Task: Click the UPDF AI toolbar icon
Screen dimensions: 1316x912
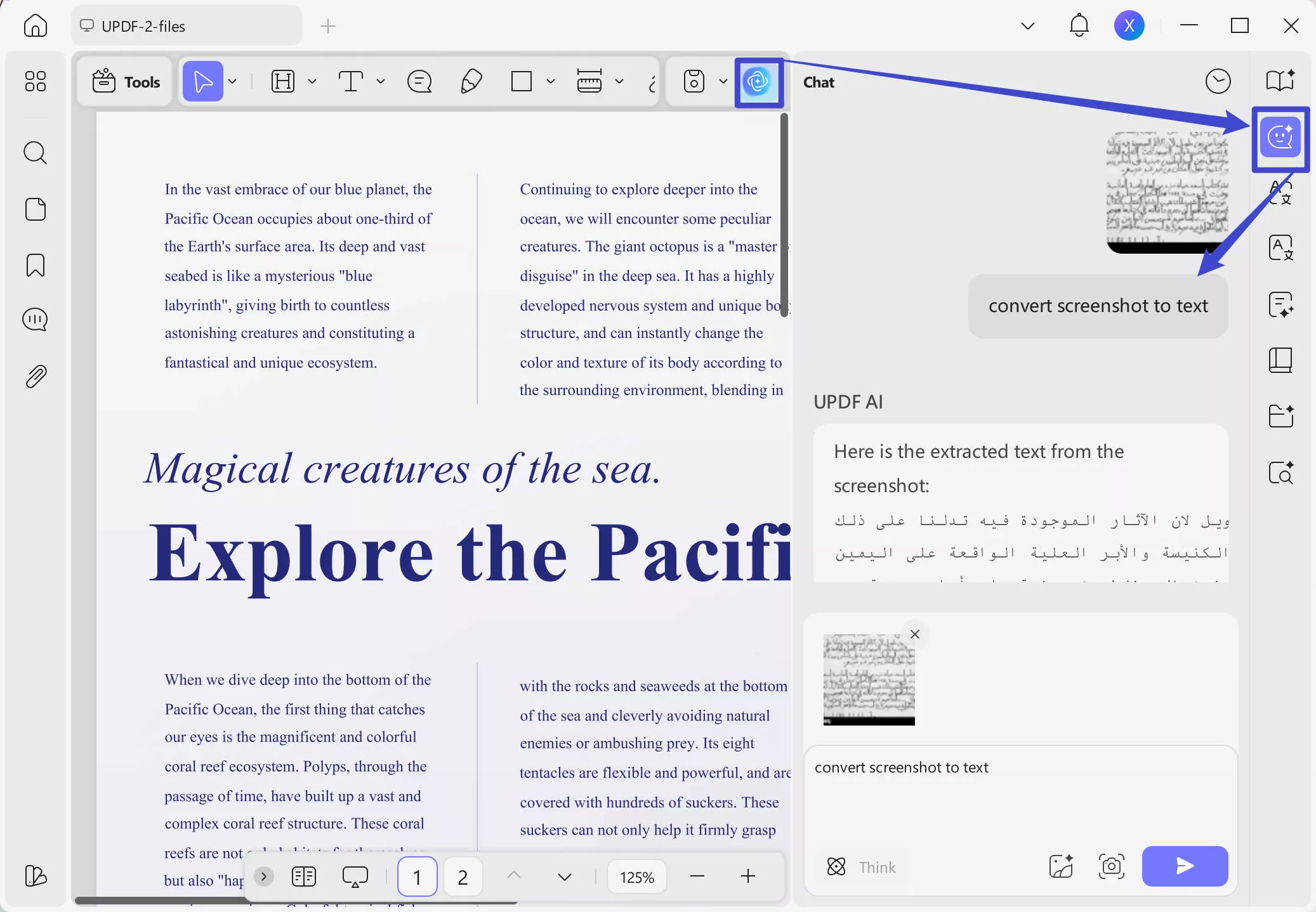Action: [758, 82]
